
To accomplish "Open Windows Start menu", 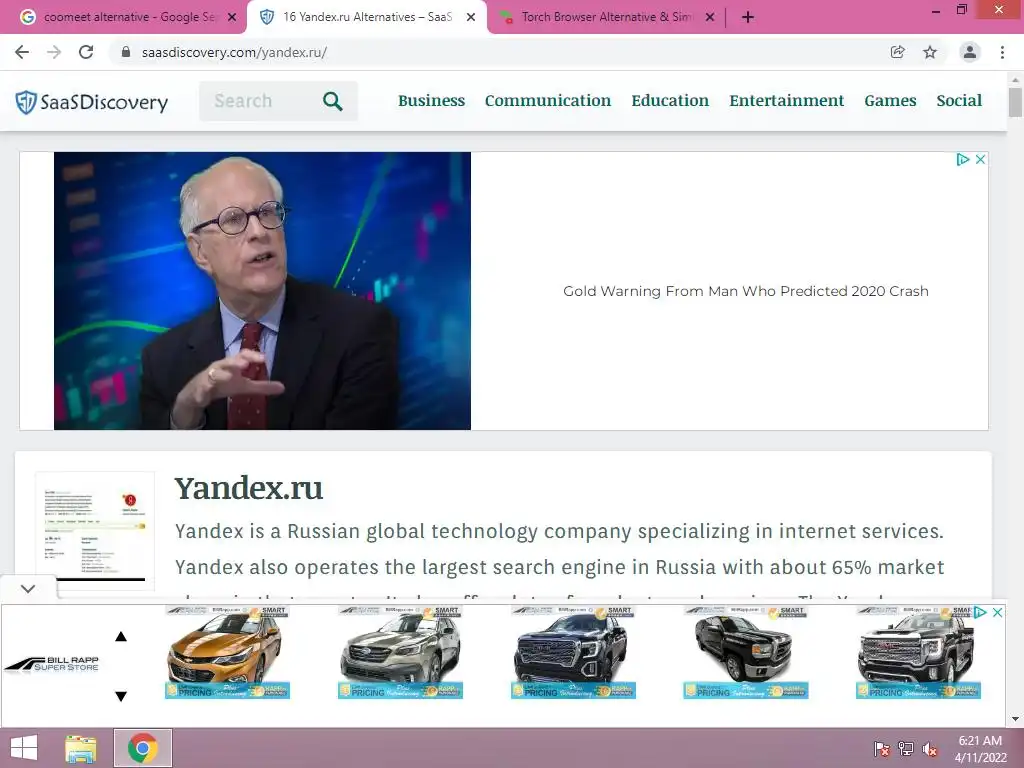I will pyautogui.click(x=24, y=748).
